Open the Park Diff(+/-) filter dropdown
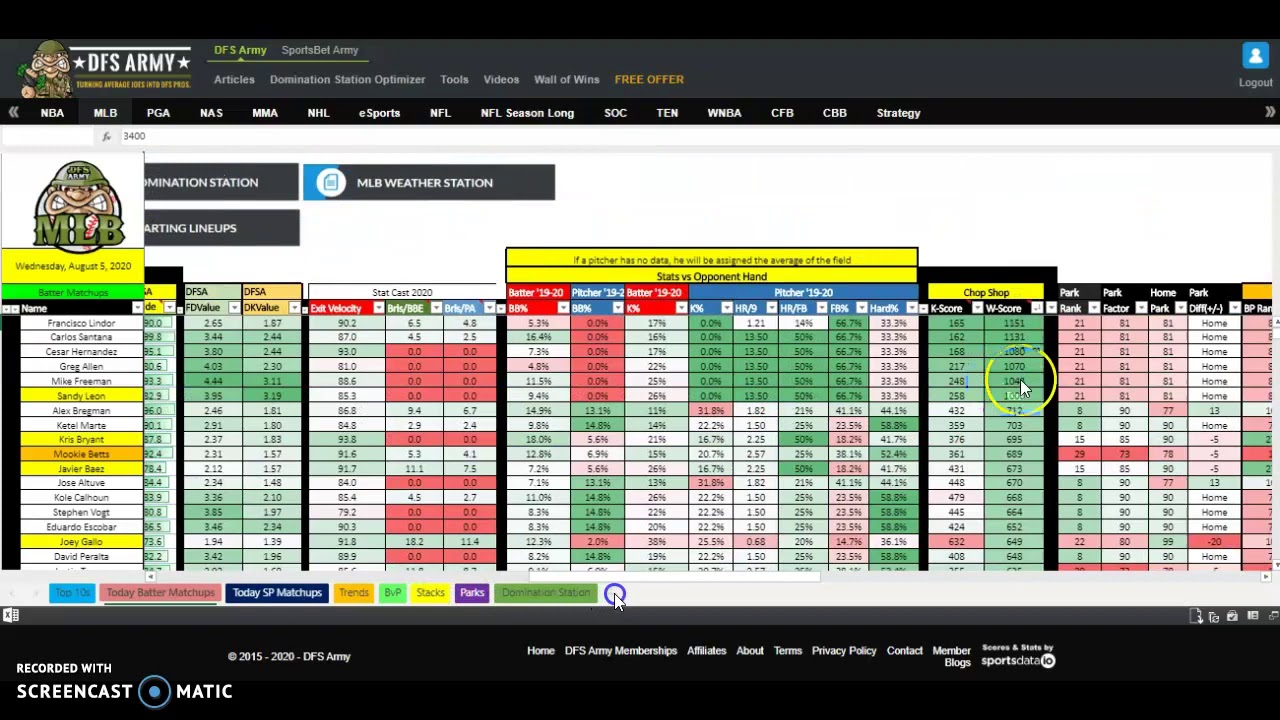This screenshot has height=720, width=1280. 1235,308
